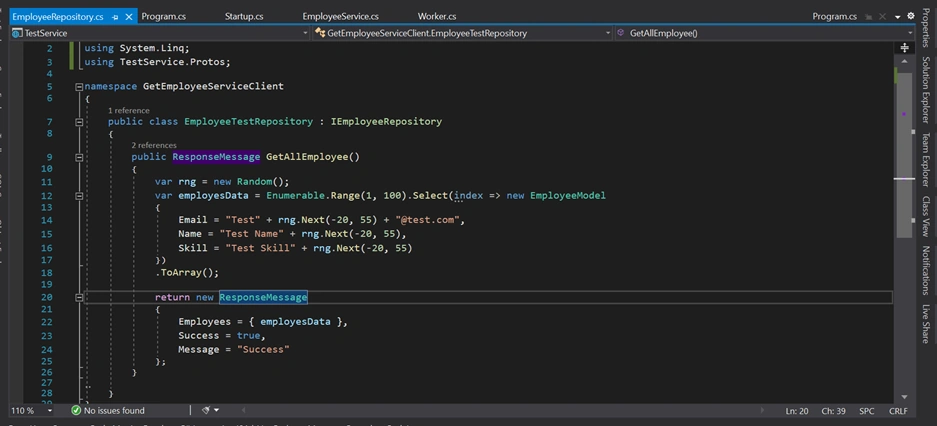Screen dimensions: 937x426
Task: Click "using System.Linq;" on line 2
Action: [x=137, y=48]
